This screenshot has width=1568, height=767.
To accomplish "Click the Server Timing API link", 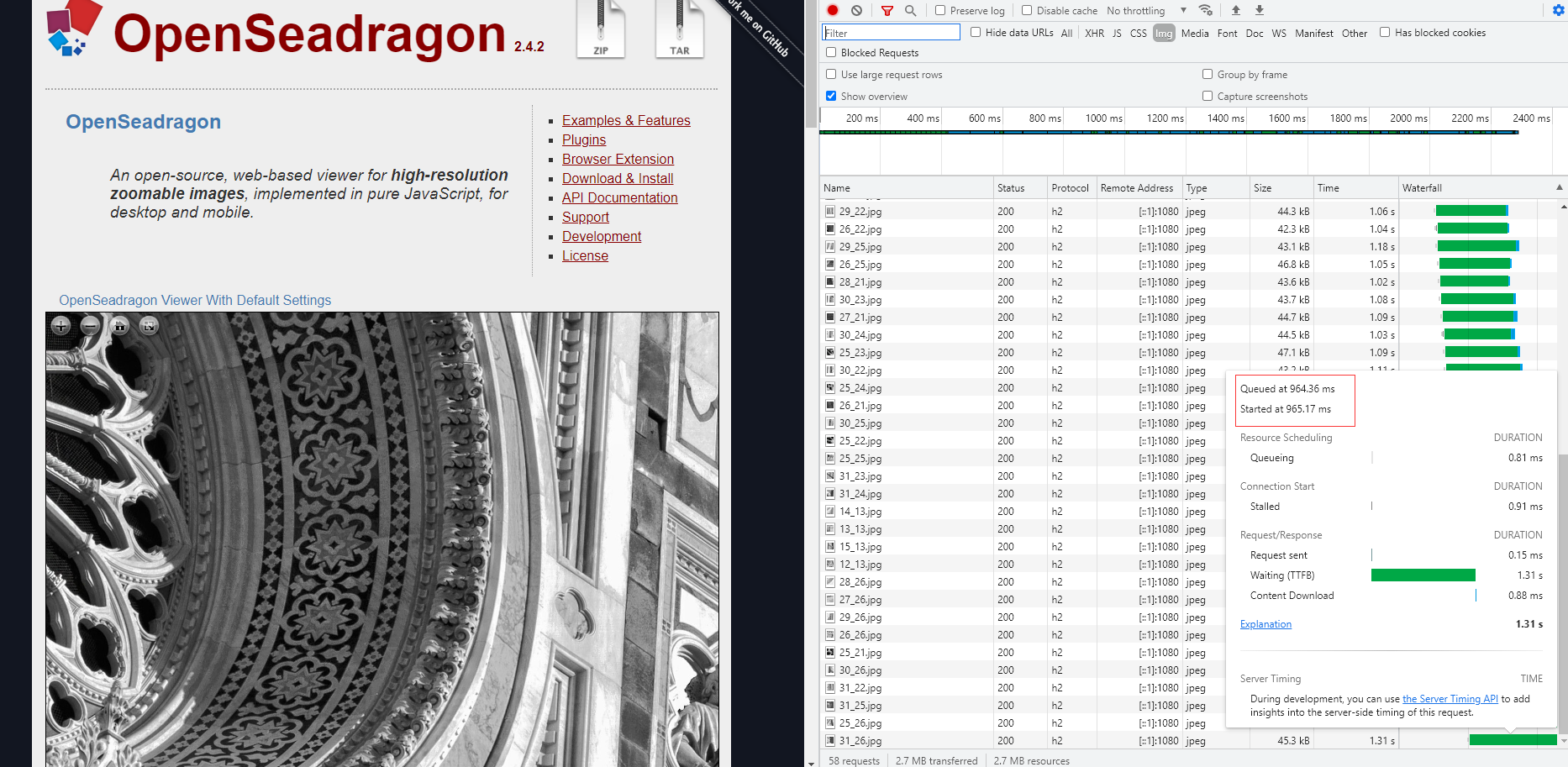I will coord(1450,698).
